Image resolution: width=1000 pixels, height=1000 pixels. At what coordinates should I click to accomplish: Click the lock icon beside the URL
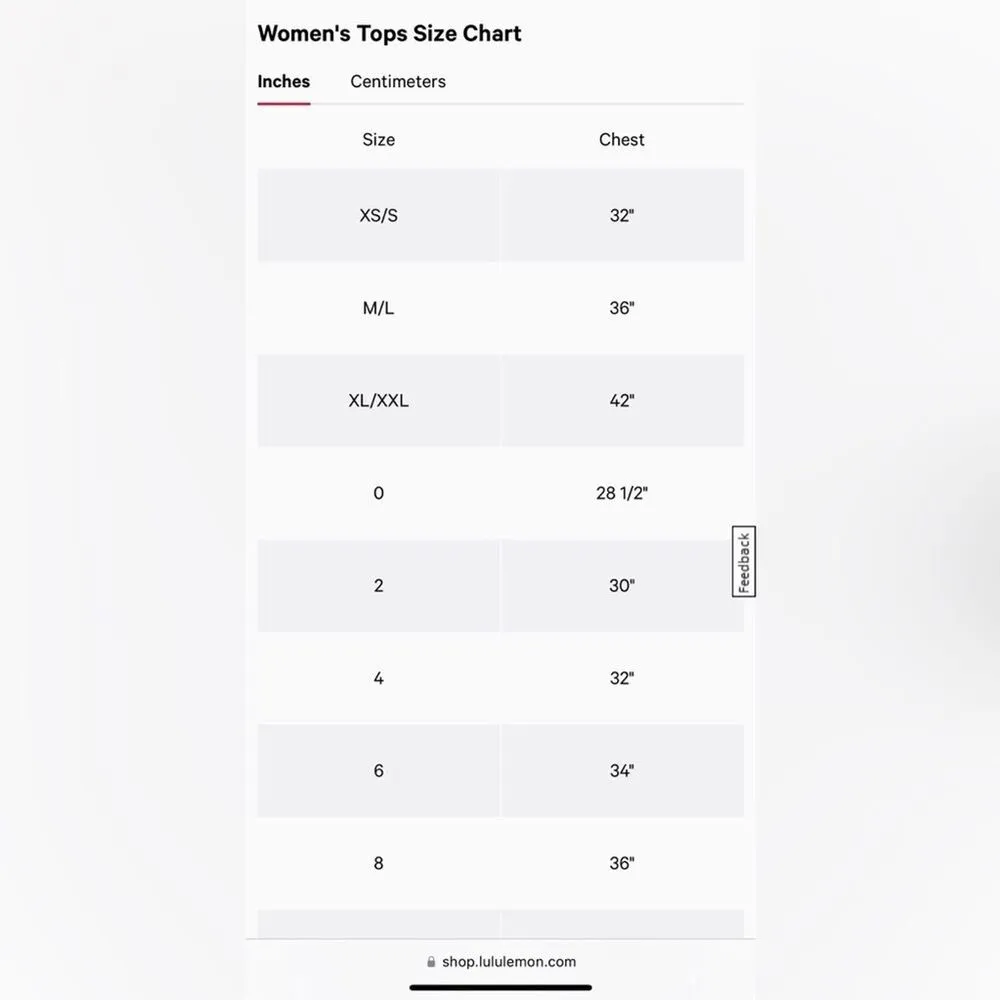(x=431, y=962)
